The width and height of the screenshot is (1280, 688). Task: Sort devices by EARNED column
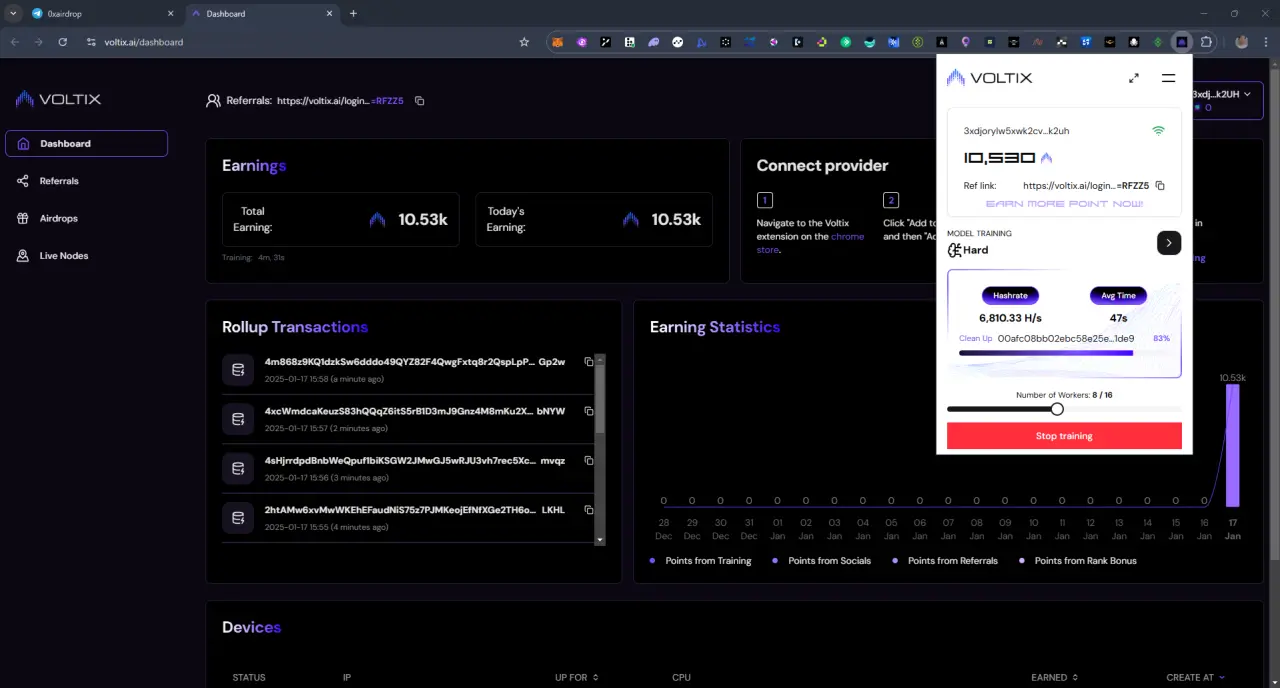coord(1054,678)
